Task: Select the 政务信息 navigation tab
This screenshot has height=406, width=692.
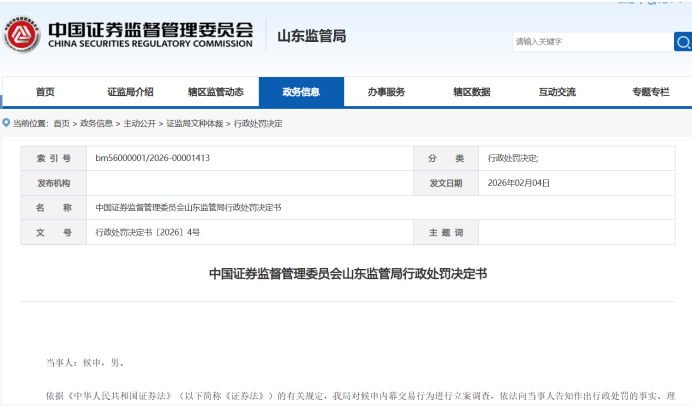Action: pyautogui.click(x=301, y=92)
